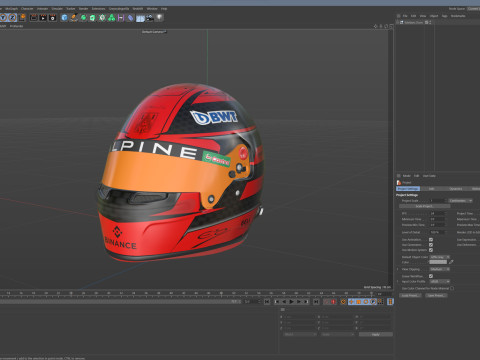
Task: Click the Scale Project button
Action: (x=424, y=206)
